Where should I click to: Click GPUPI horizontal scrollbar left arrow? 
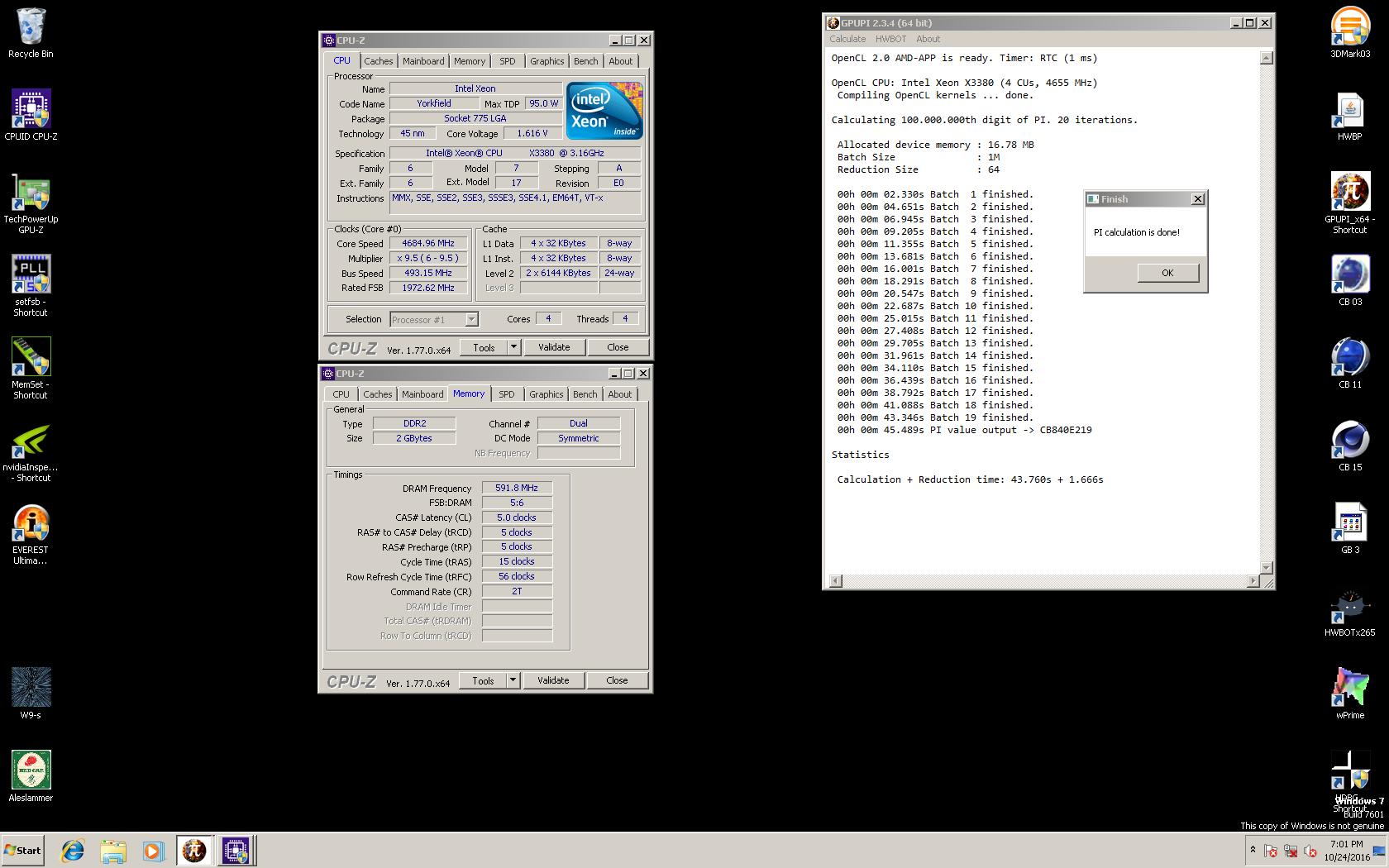(835, 581)
